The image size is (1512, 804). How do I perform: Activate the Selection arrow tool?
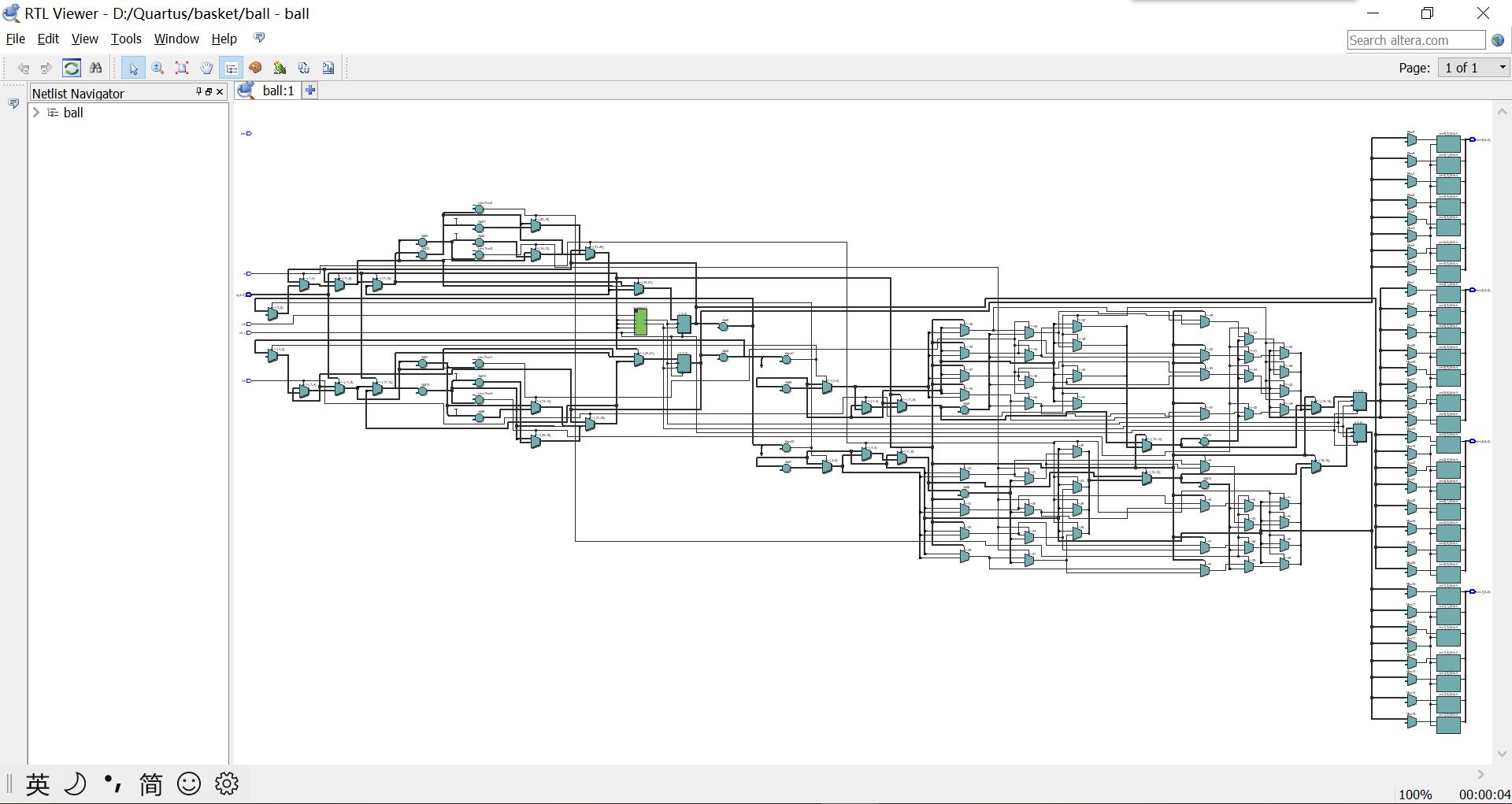(133, 68)
